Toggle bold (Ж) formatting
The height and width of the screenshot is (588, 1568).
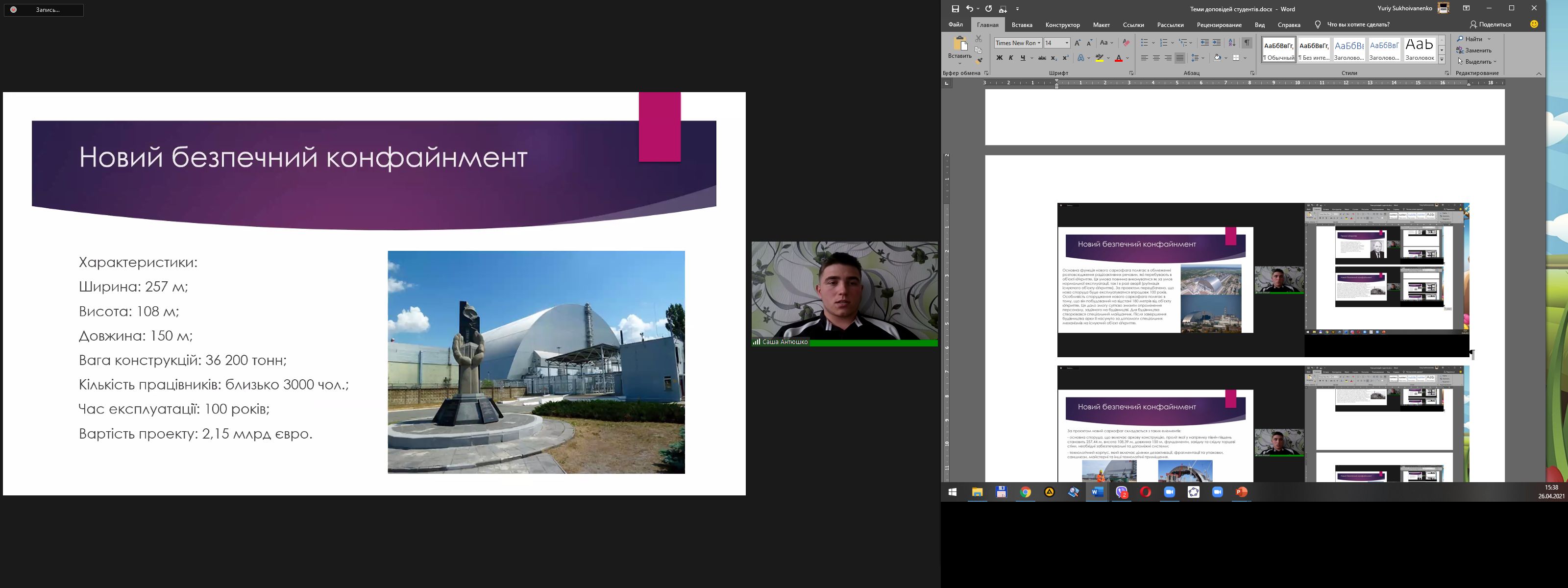pos(999,58)
